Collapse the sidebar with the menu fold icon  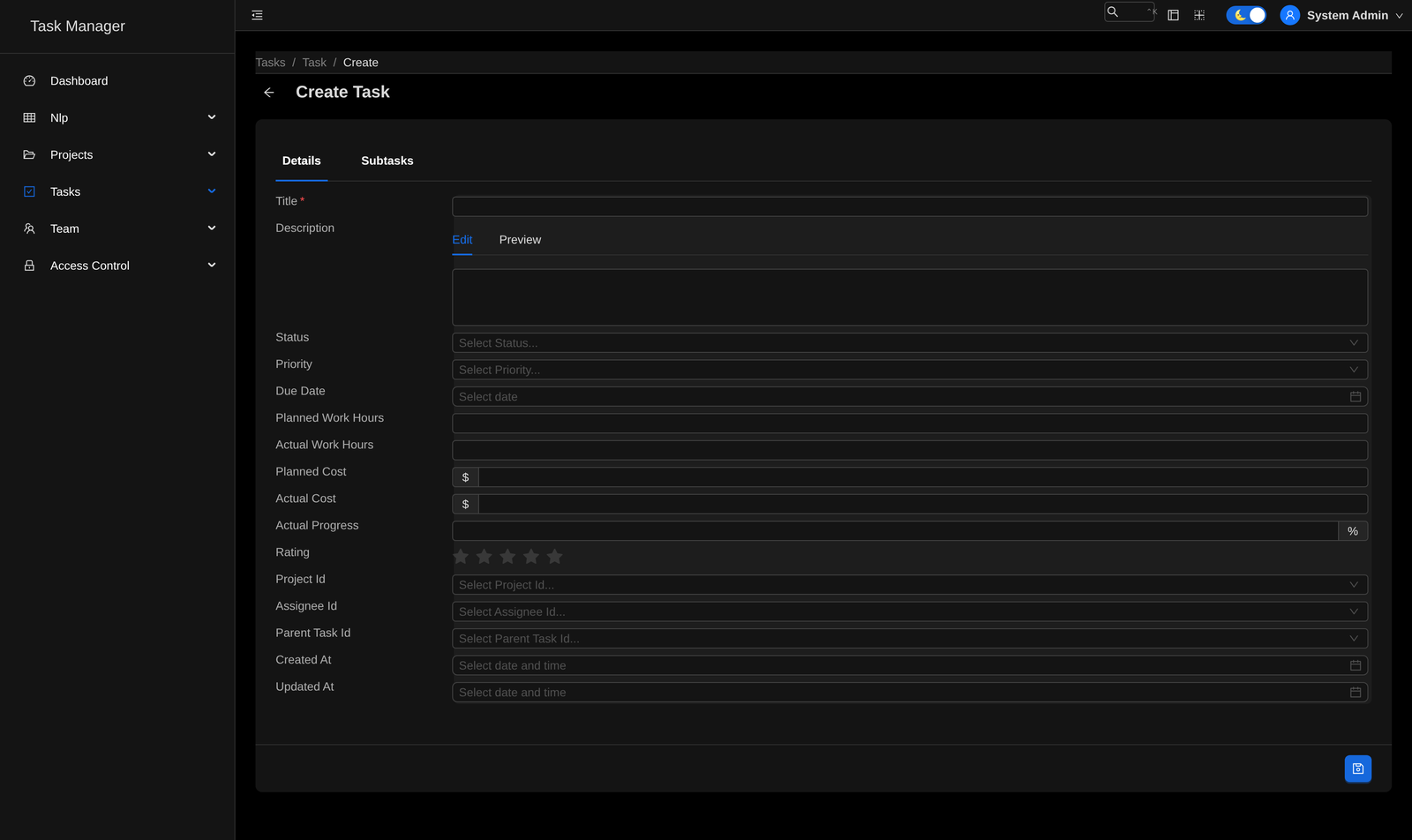pyautogui.click(x=257, y=15)
